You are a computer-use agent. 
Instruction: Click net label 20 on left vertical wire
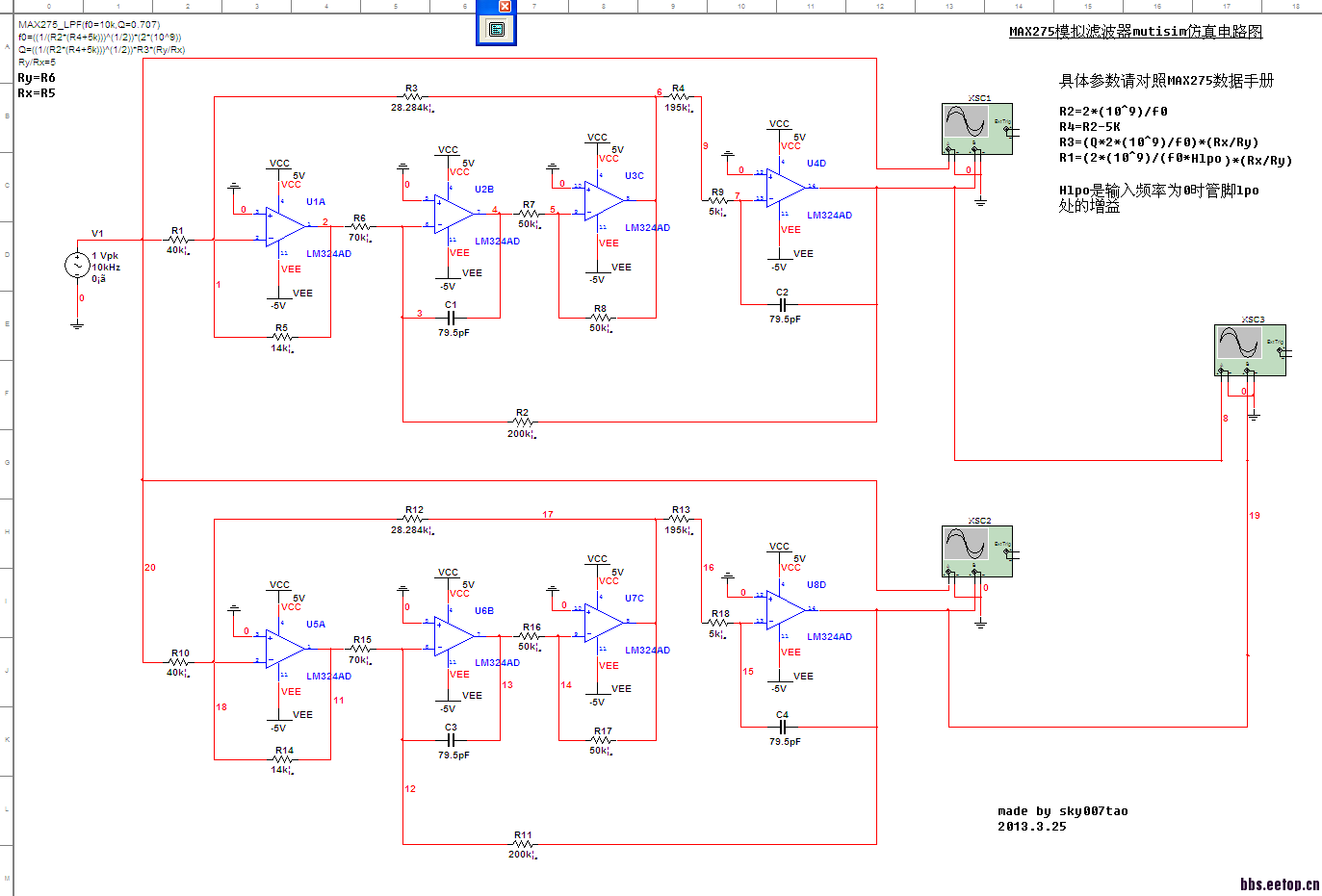[150, 568]
